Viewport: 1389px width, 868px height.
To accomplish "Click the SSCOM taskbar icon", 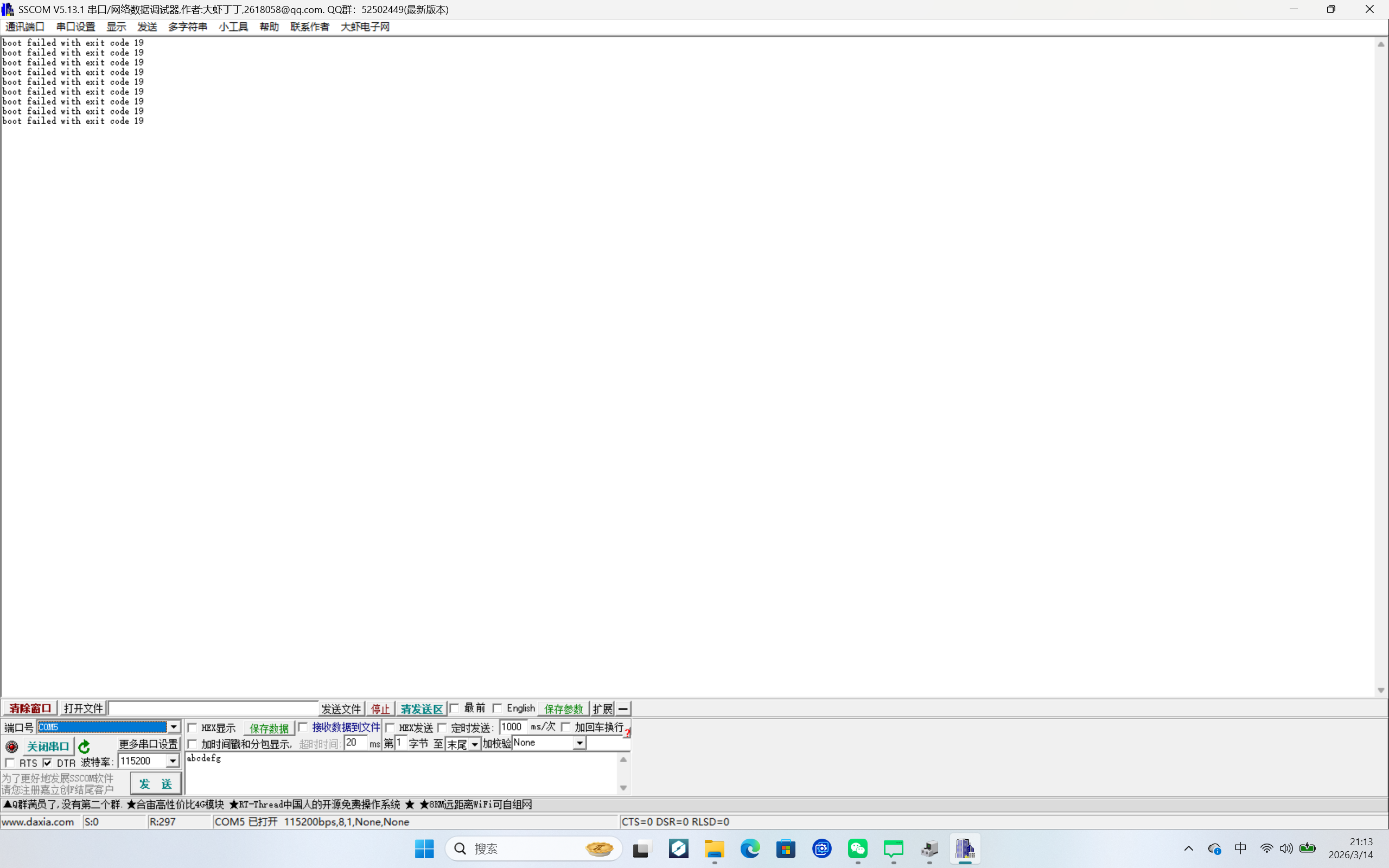I will point(965,848).
